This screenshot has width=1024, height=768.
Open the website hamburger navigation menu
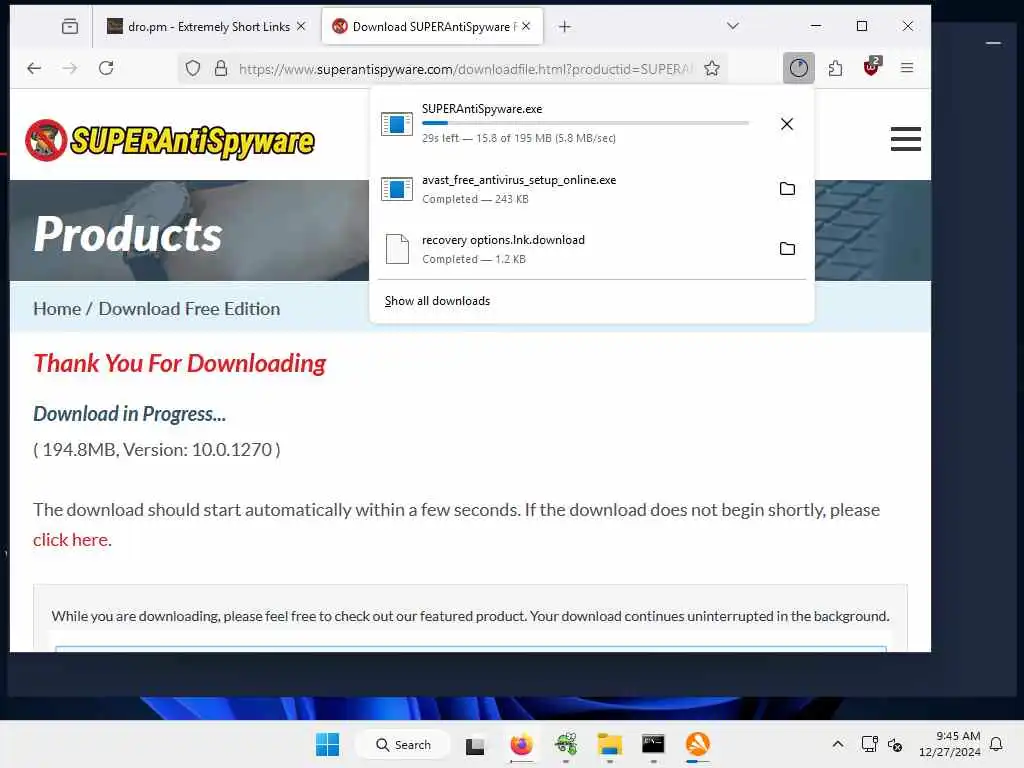(906, 139)
